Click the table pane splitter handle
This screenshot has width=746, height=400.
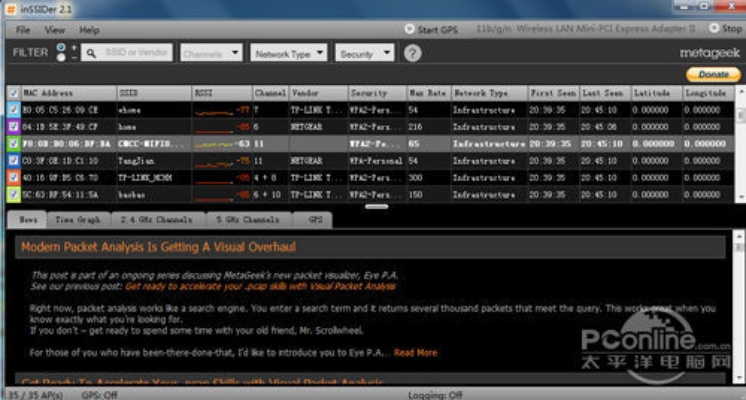[x=376, y=207]
